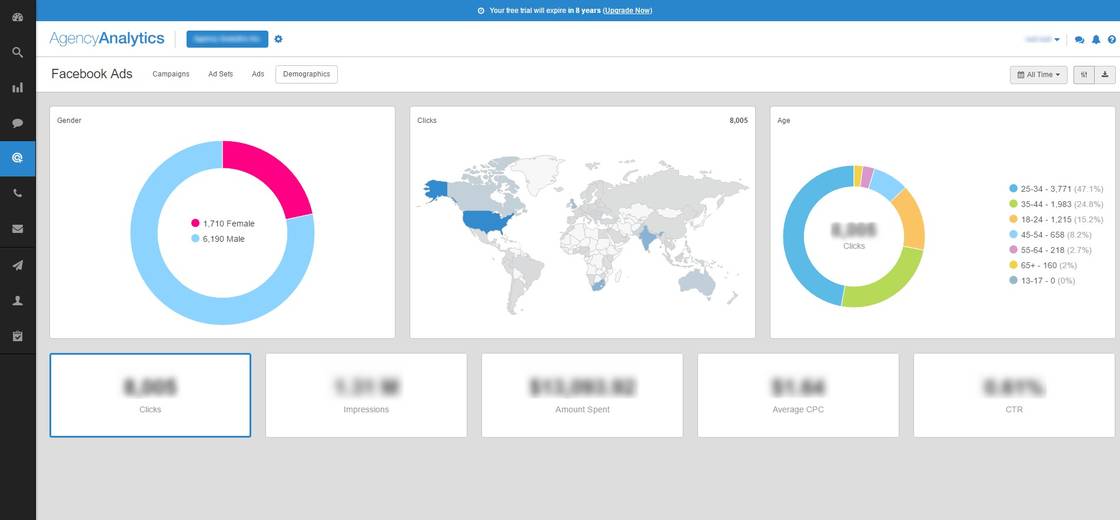This screenshot has height=520, width=1120.
Task: Select the Amount Spent metric card
Action: point(582,395)
